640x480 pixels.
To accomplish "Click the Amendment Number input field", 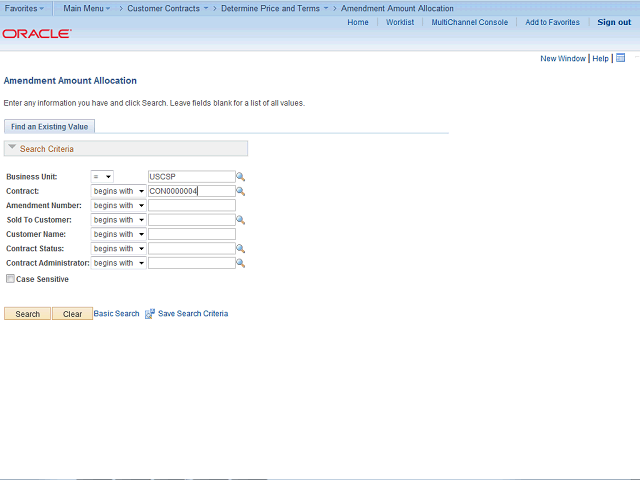I will [x=191, y=205].
